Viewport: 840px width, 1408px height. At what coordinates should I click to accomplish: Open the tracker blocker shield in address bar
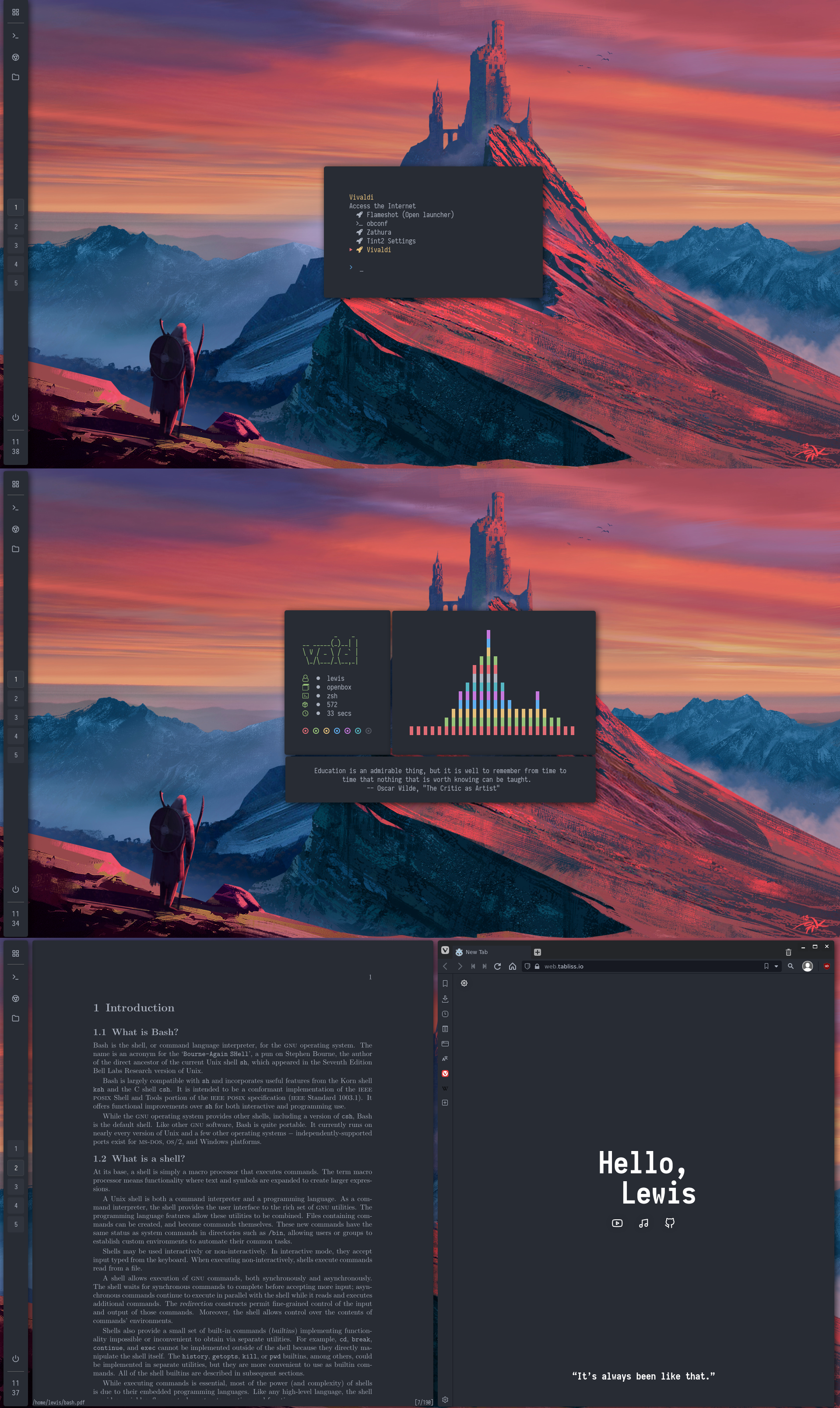527,966
